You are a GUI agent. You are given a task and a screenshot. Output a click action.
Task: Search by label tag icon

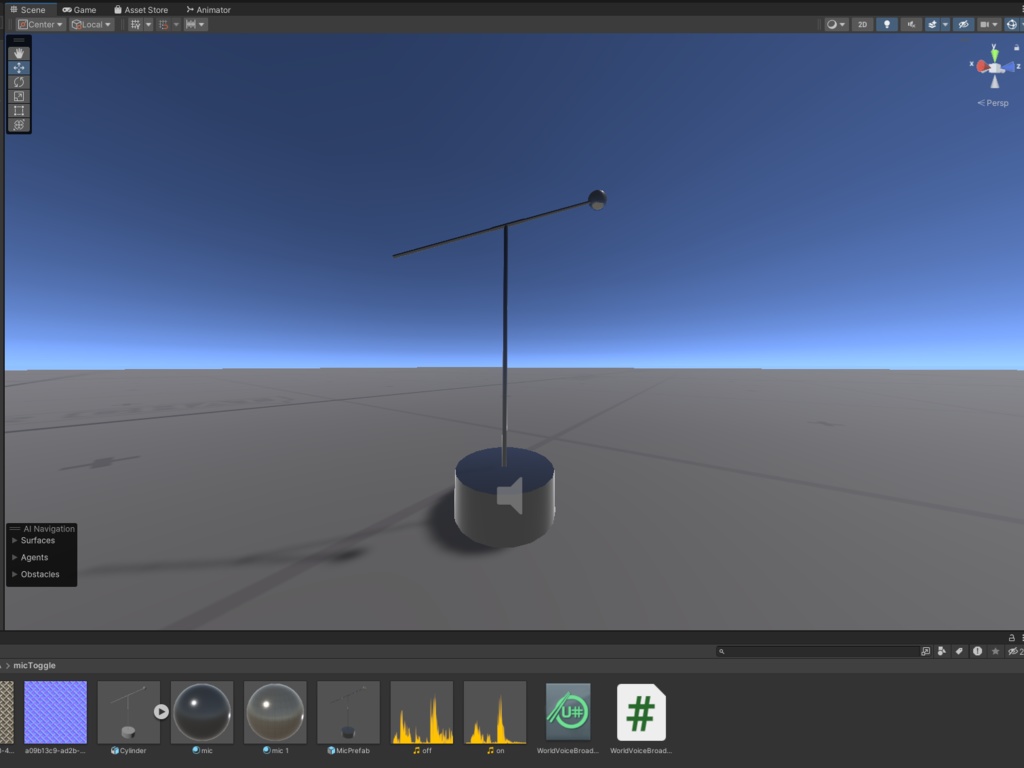click(x=959, y=651)
